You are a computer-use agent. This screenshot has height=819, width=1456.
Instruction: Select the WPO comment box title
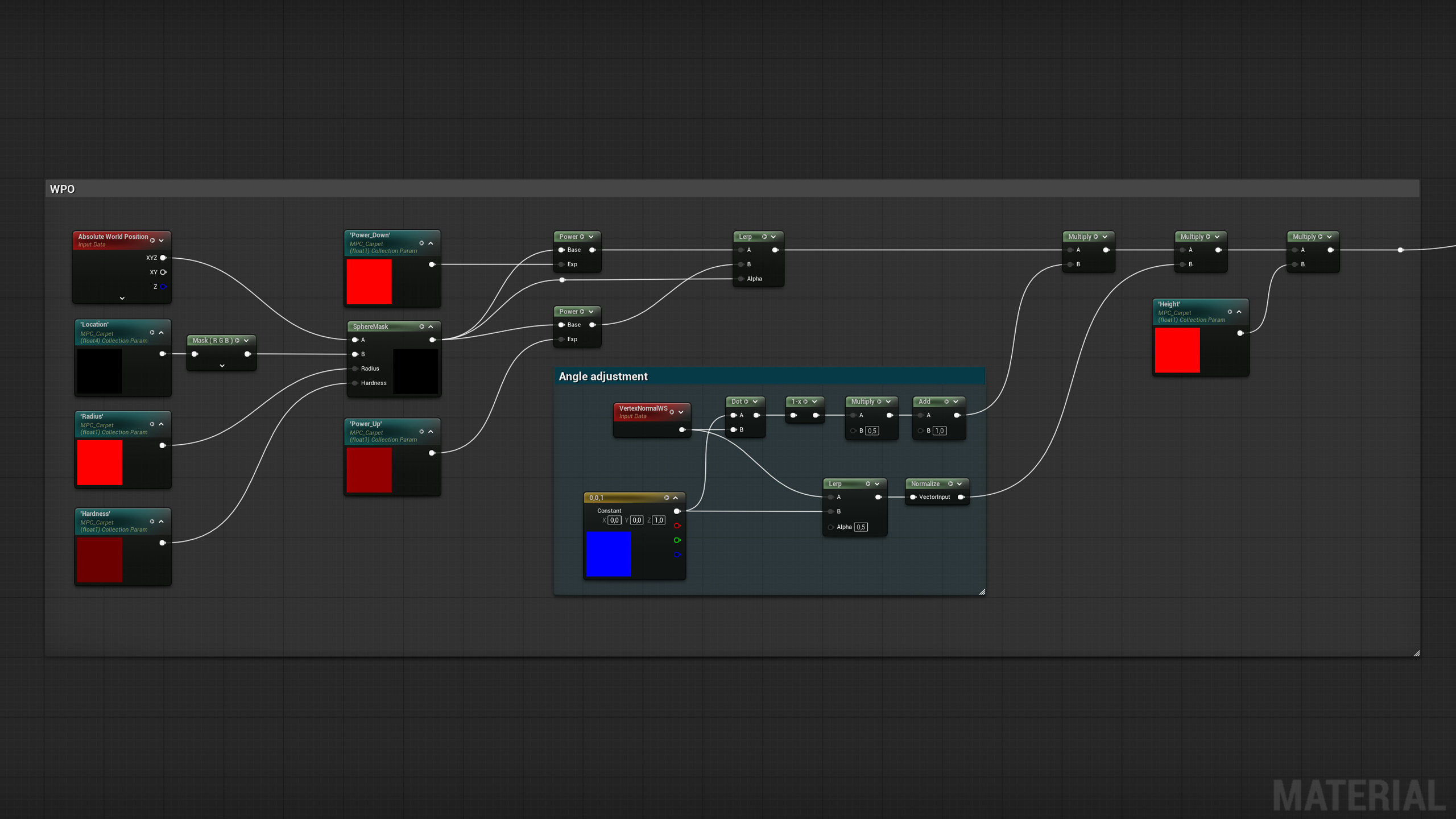click(x=63, y=189)
